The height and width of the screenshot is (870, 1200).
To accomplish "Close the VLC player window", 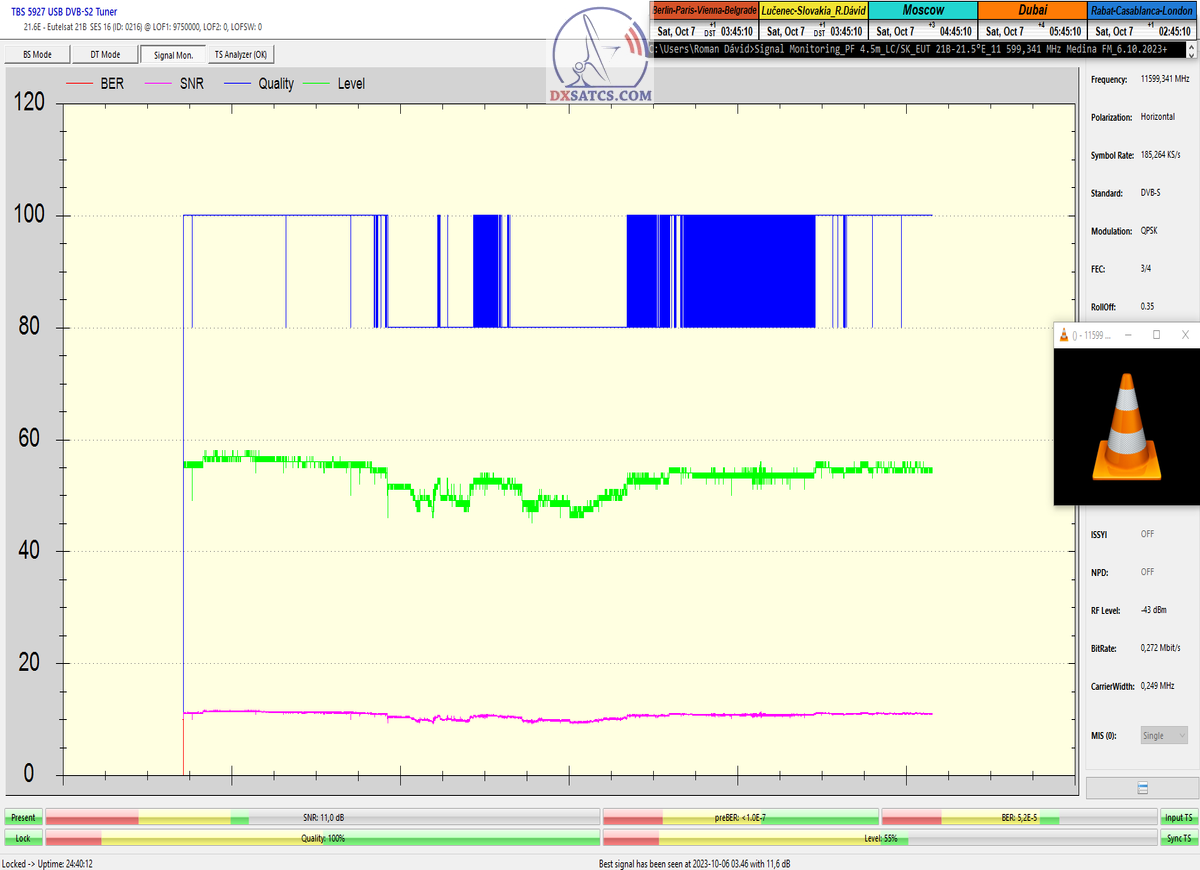I will pyautogui.click(x=1185, y=335).
